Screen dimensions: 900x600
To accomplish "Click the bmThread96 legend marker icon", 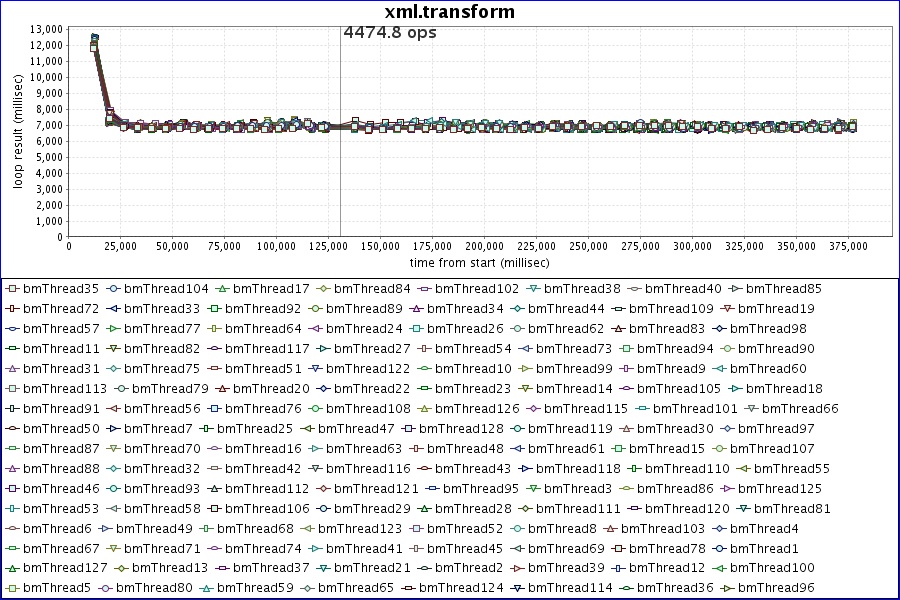I will point(727,588).
